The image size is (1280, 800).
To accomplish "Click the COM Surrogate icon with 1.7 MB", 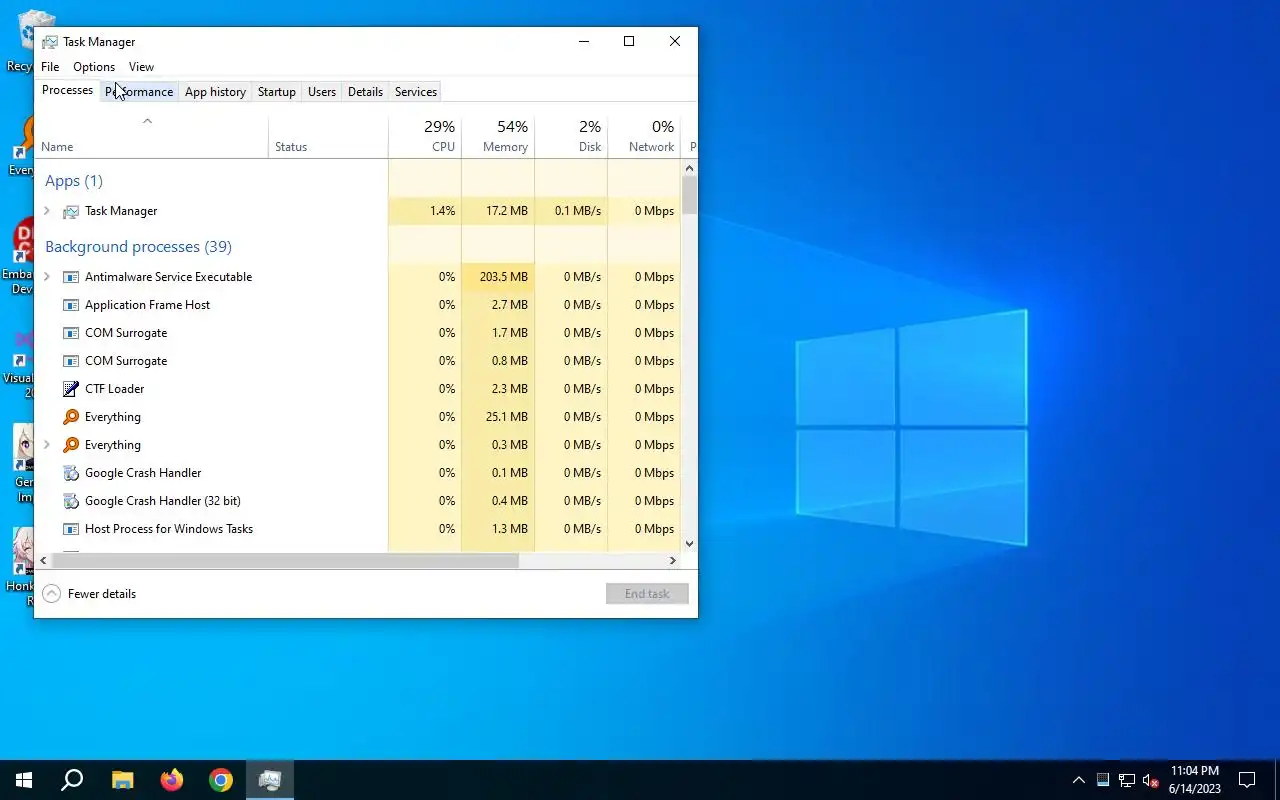I will point(71,333).
